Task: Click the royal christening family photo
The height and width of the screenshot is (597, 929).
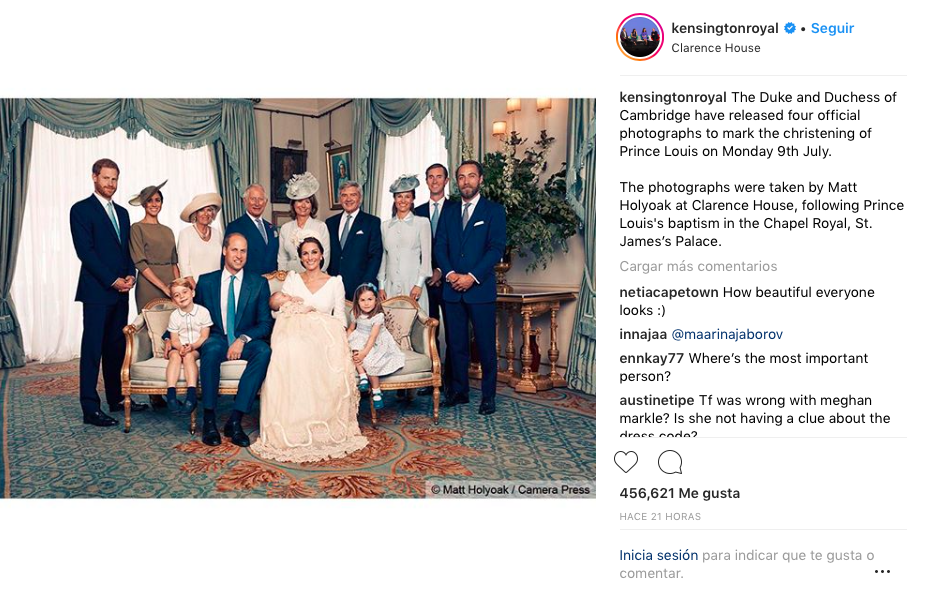Action: [298, 298]
